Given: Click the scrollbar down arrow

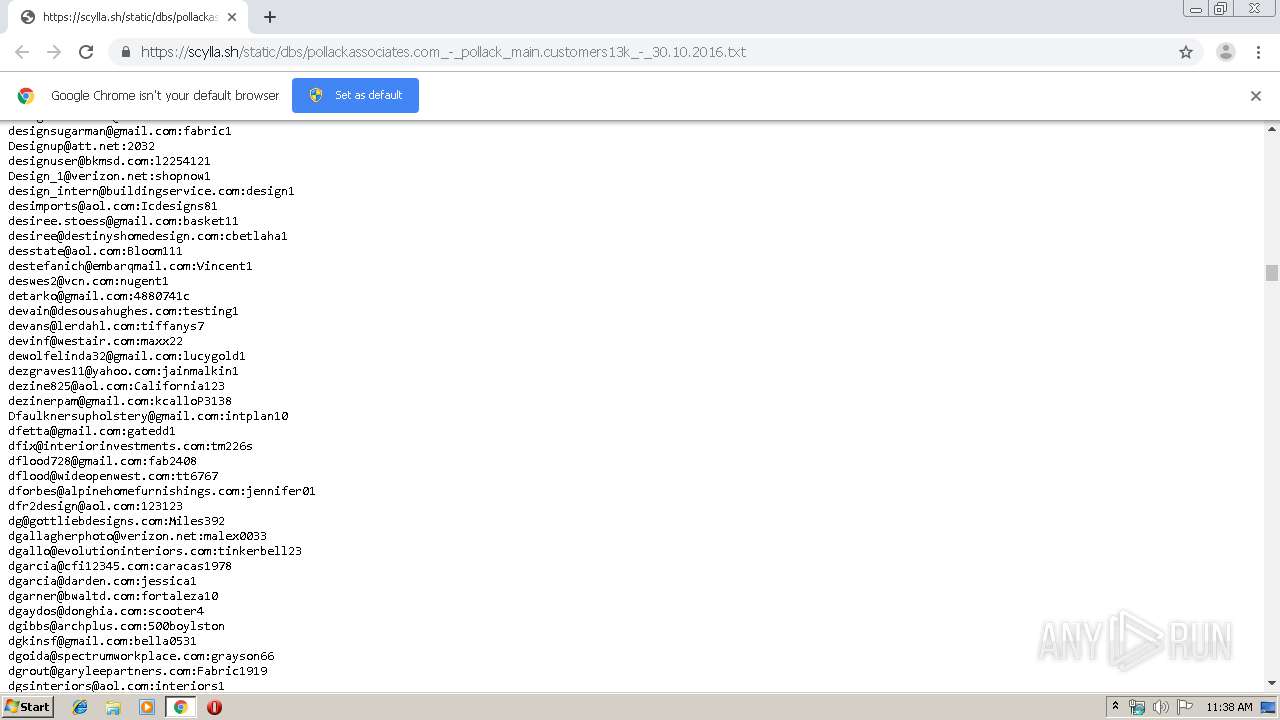Looking at the screenshot, I should coord(1272,683).
